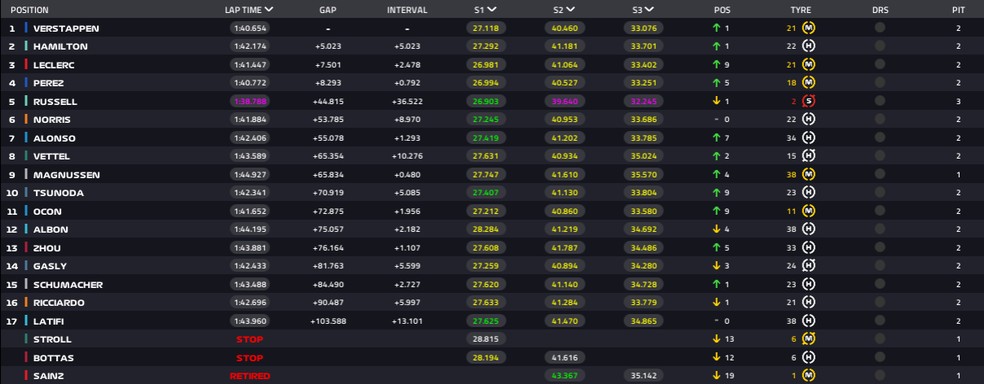Select driver name RICCIARDO
Screen dimensions: 984x384
[59, 303]
